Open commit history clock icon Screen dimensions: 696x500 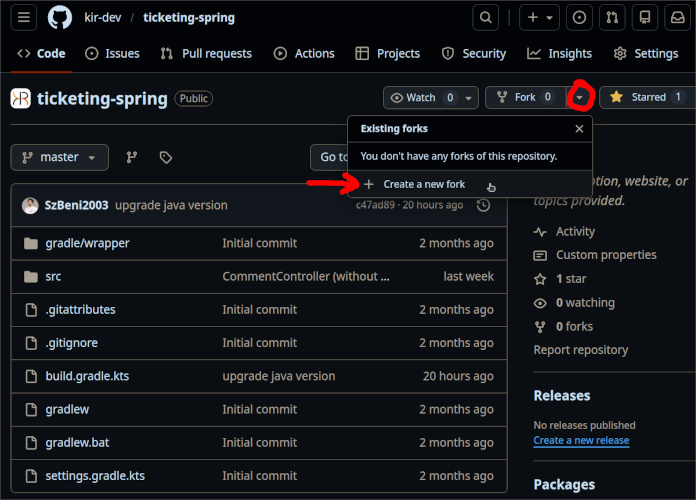pyautogui.click(x=484, y=205)
